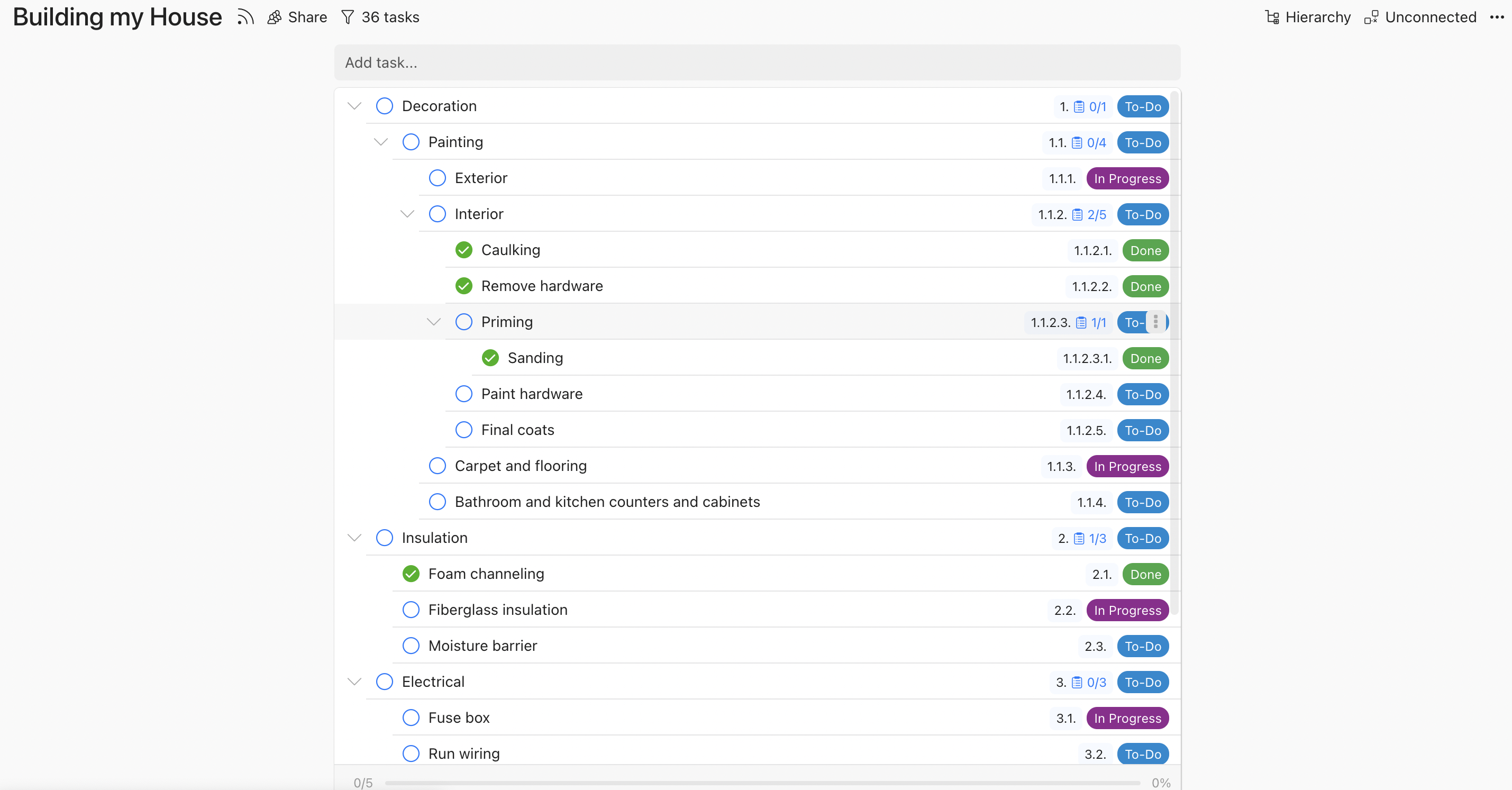
Task: Open the To-Do status of Paint hardware
Action: [1142, 394]
